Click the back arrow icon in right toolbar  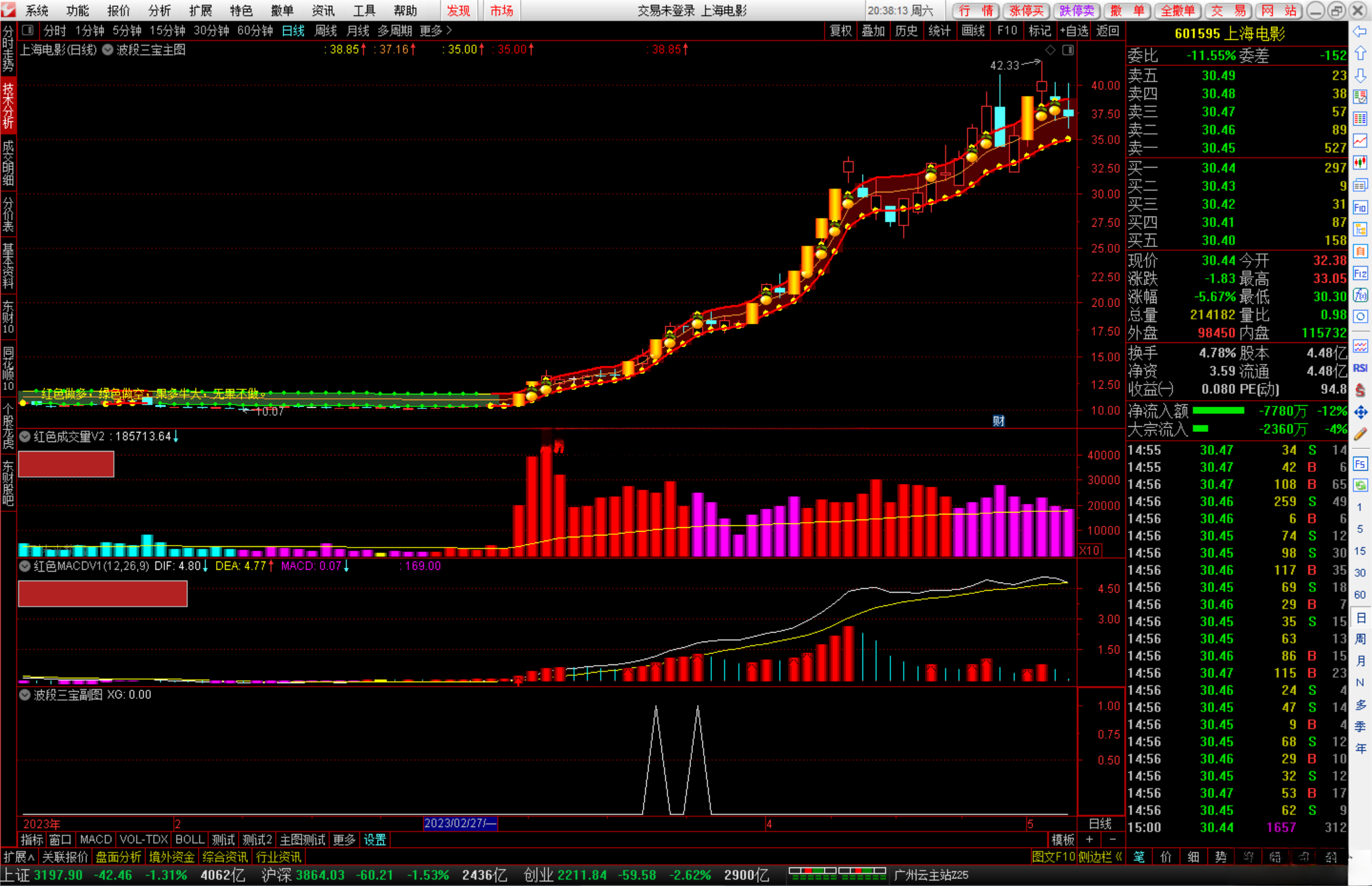(x=1360, y=32)
